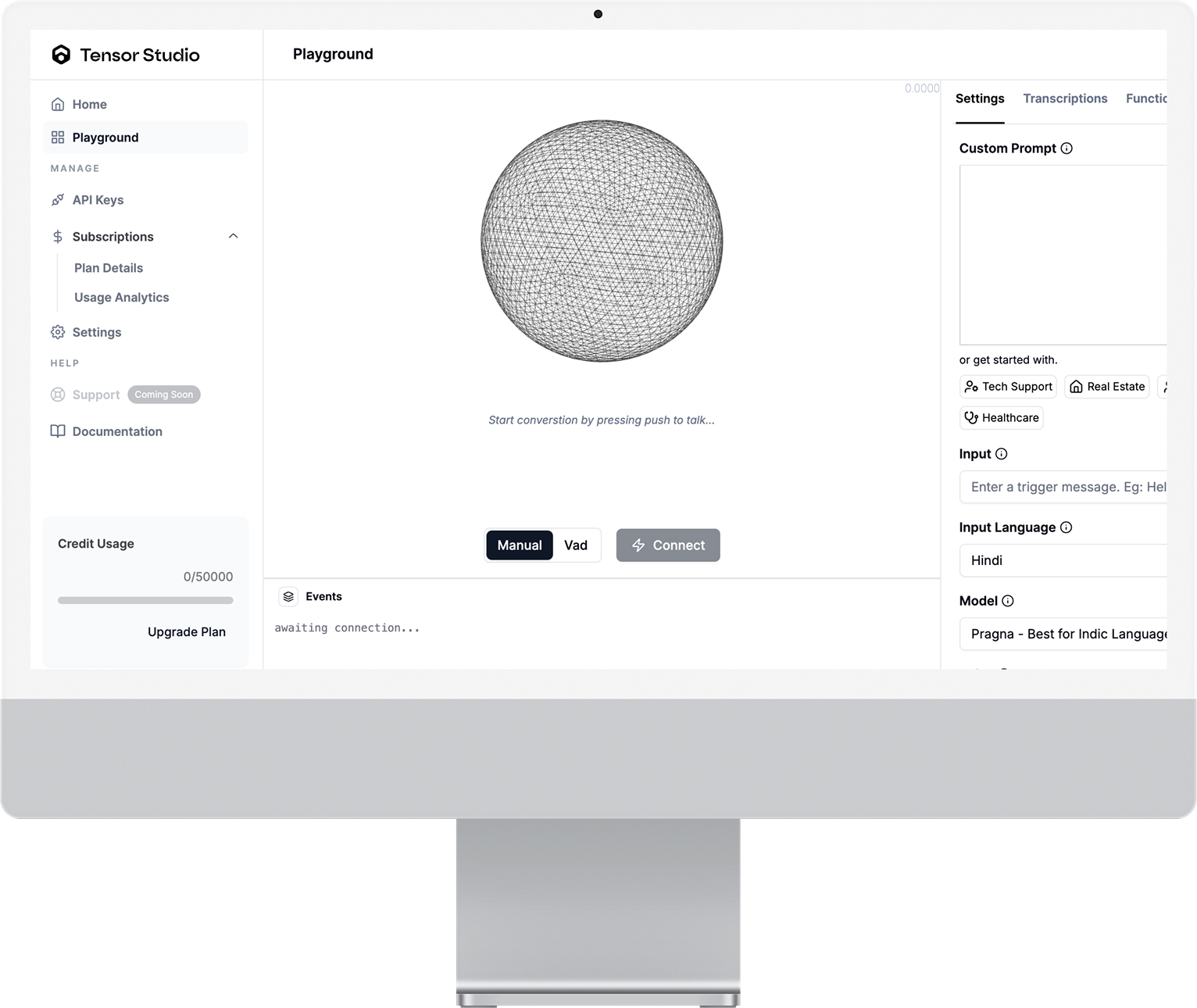Switch to Manual mode

tap(520, 545)
